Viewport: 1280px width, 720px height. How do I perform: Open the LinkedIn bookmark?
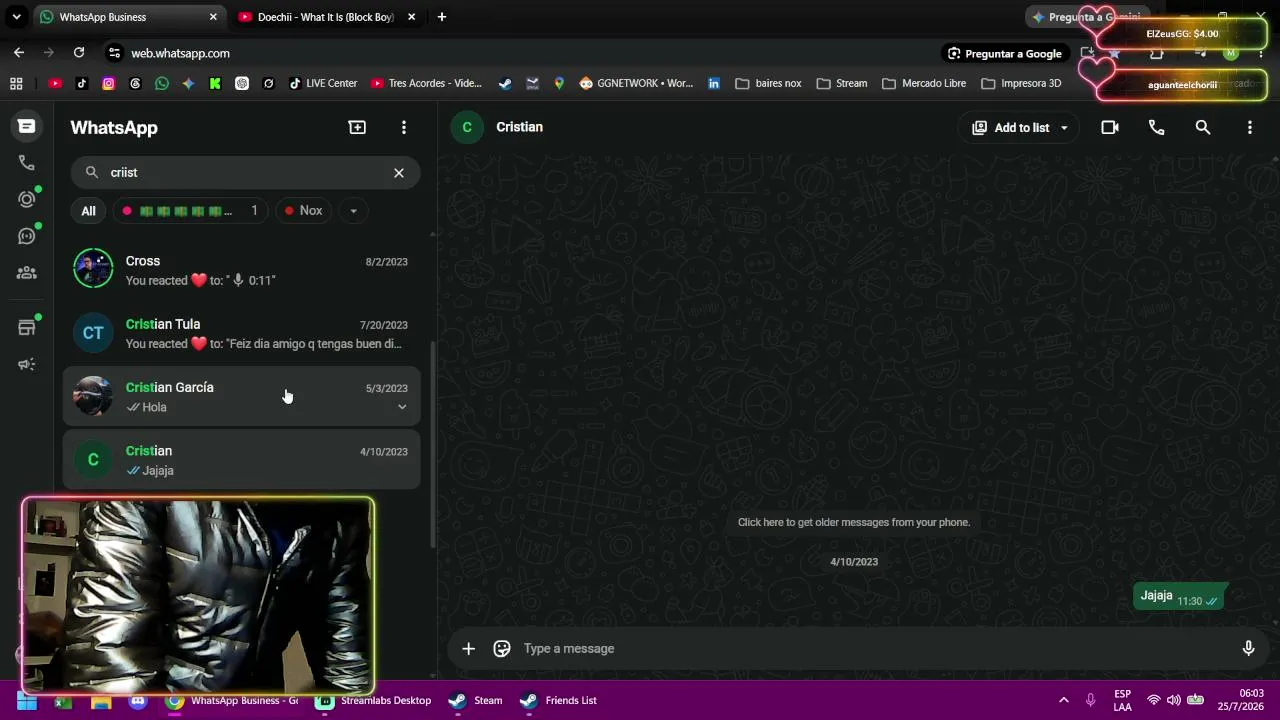714,84
